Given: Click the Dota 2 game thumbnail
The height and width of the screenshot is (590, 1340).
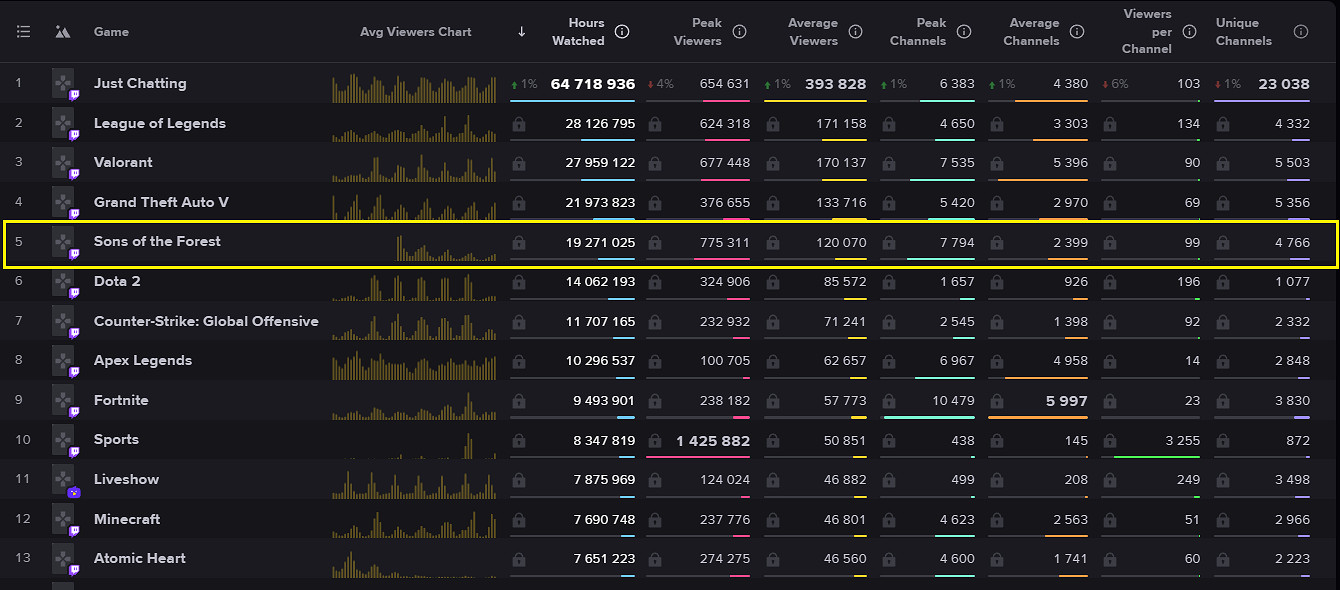Looking at the screenshot, I should coord(64,283).
